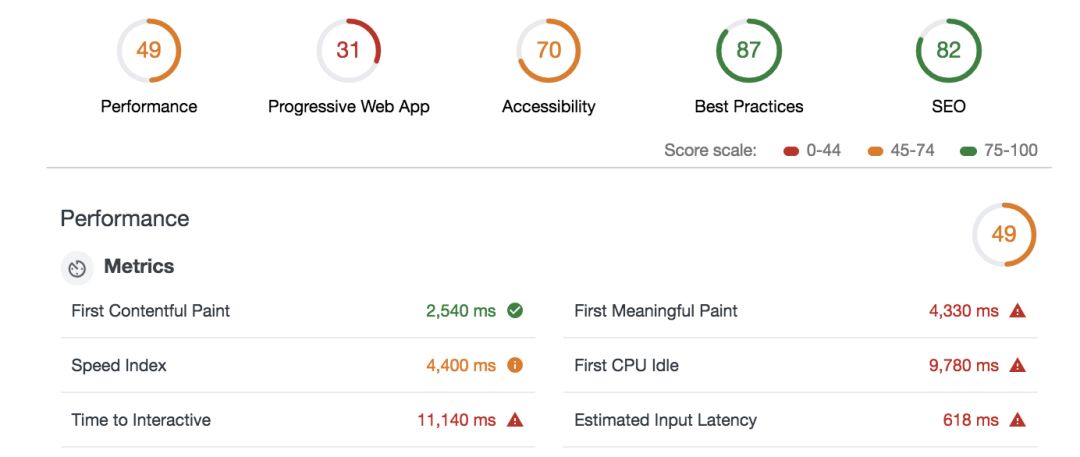Click the stopwatch icon beside Metrics
The image size is (1080, 457).
[77, 268]
